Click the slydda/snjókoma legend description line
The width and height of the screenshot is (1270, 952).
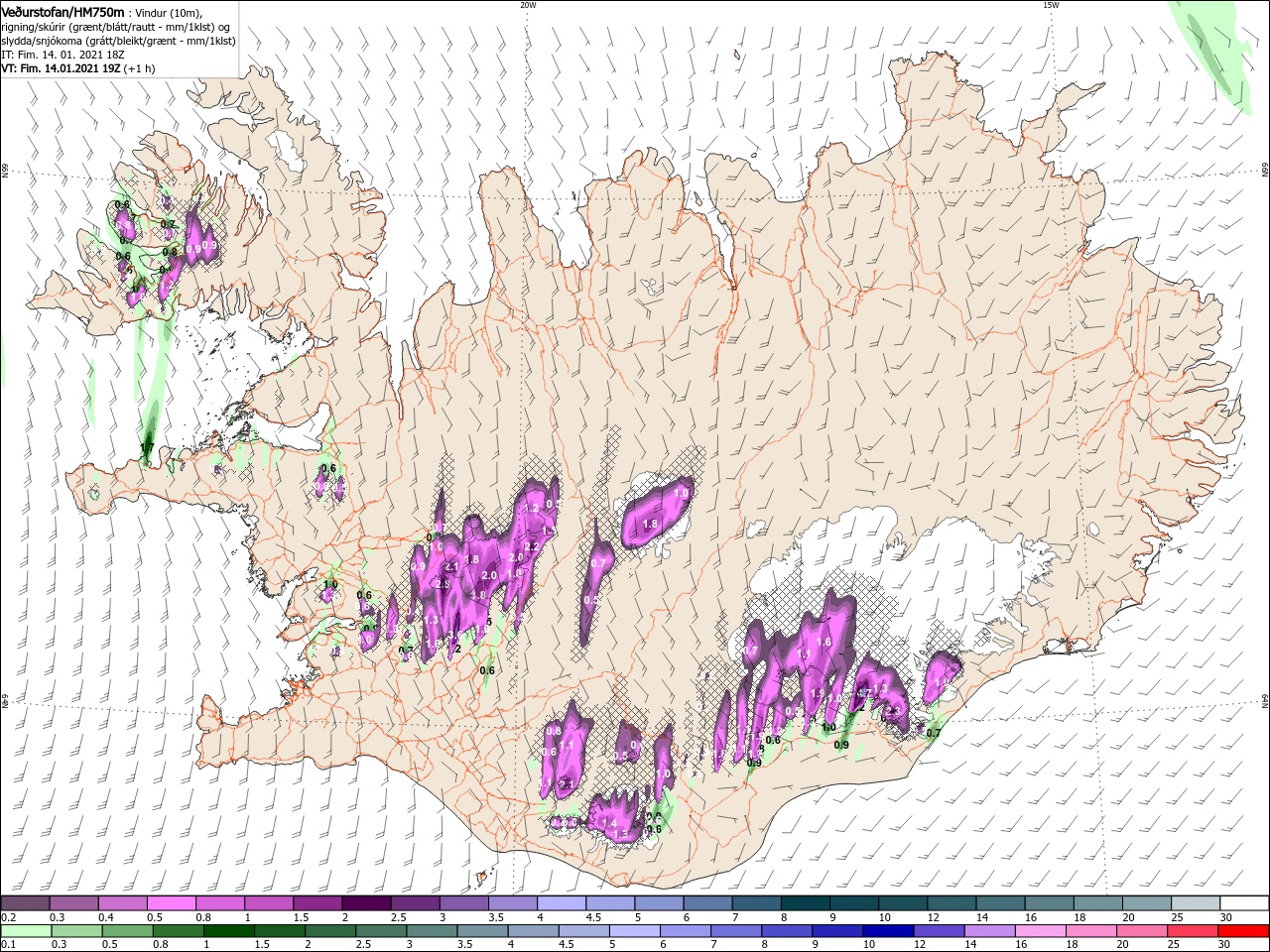pos(119,41)
